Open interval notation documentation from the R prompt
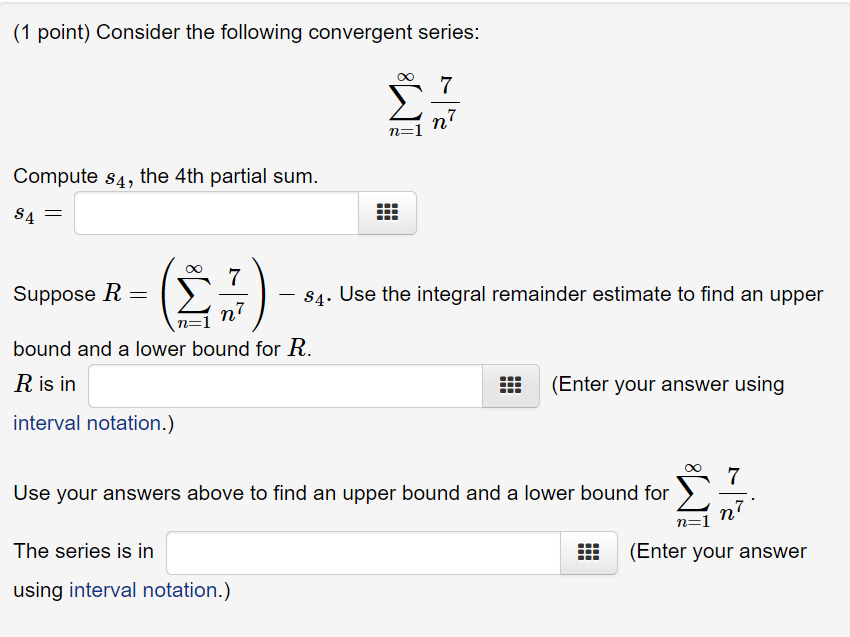This screenshot has width=850, height=637. pyautogui.click(x=76, y=422)
